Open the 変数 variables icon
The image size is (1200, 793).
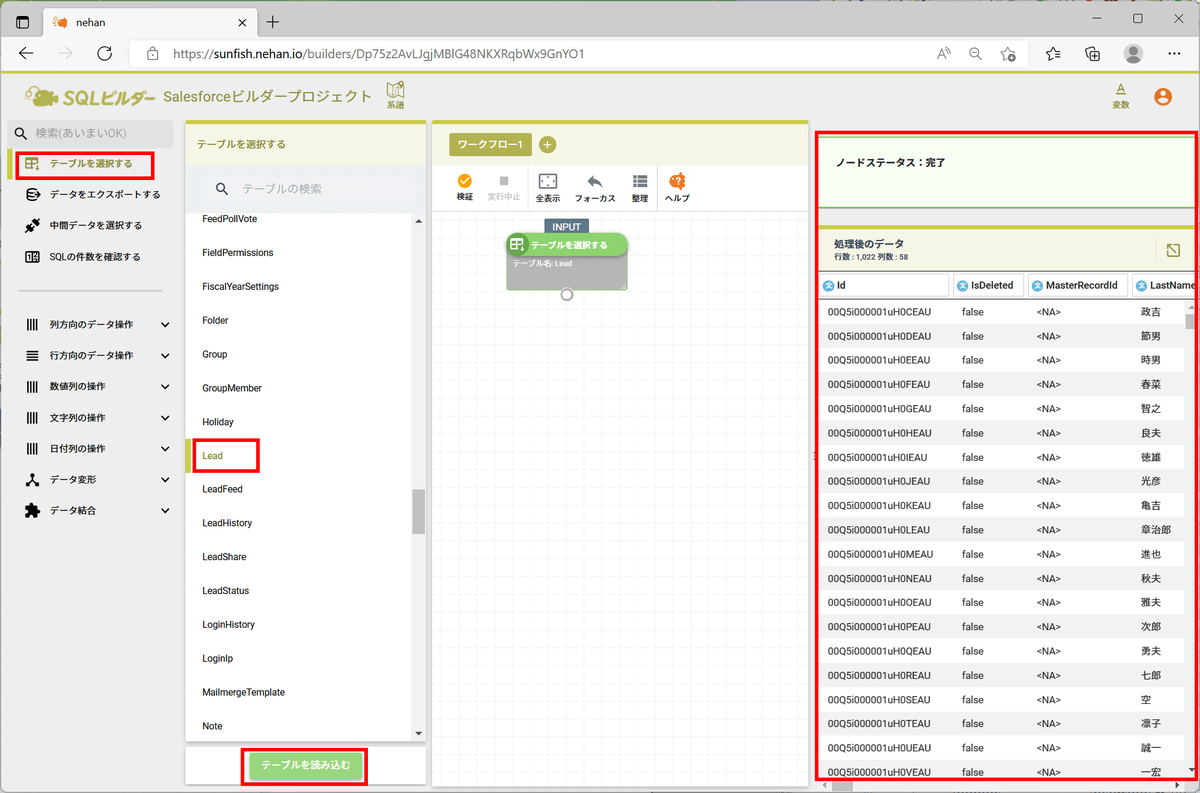[1121, 92]
